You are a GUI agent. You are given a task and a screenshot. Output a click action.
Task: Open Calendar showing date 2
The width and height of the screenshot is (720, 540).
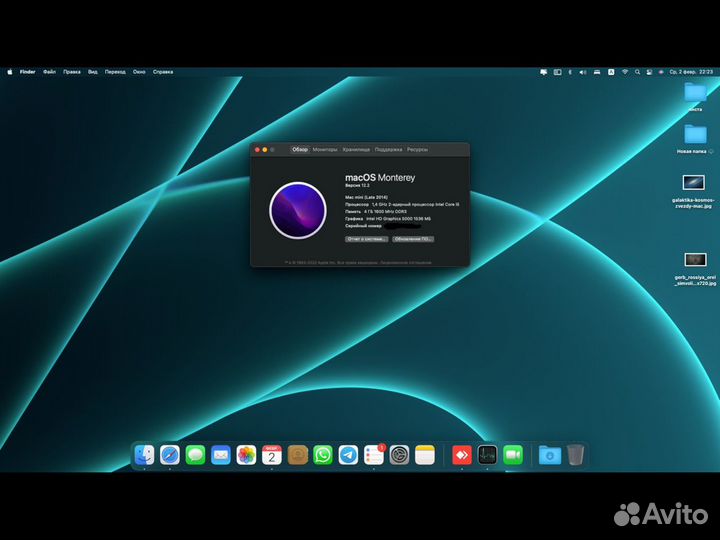(x=272, y=455)
